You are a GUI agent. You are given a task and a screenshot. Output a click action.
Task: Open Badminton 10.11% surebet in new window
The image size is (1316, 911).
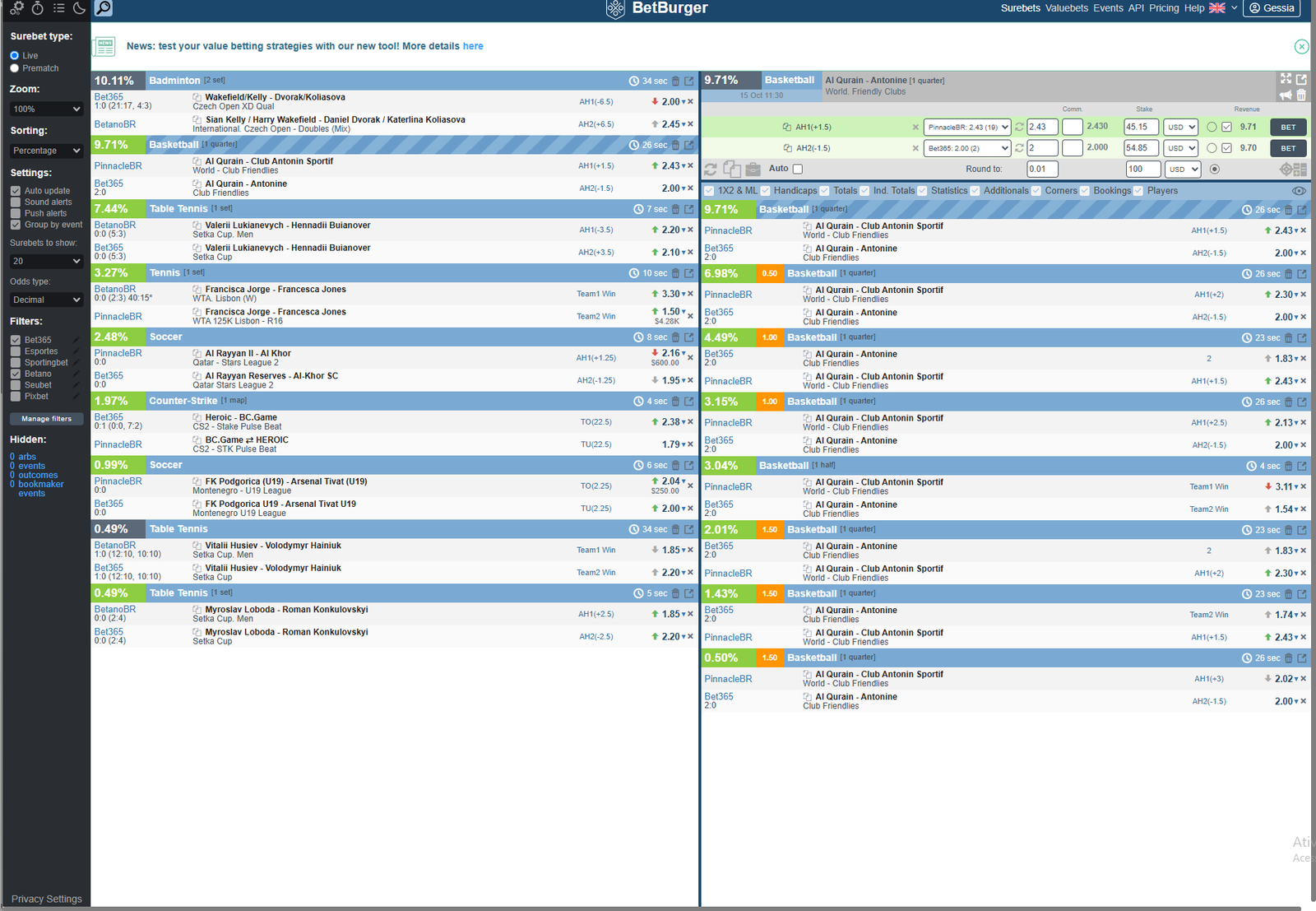coord(689,81)
